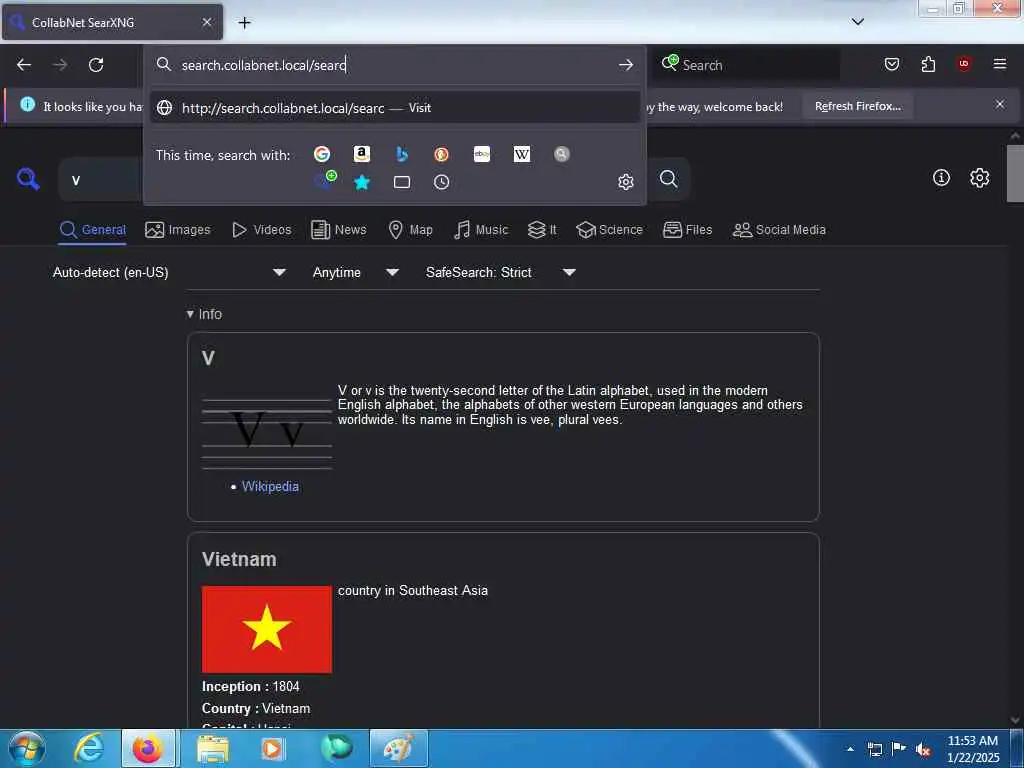Search this time with Bing
Image resolution: width=1024 pixels, height=768 pixels.
coord(402,154)
